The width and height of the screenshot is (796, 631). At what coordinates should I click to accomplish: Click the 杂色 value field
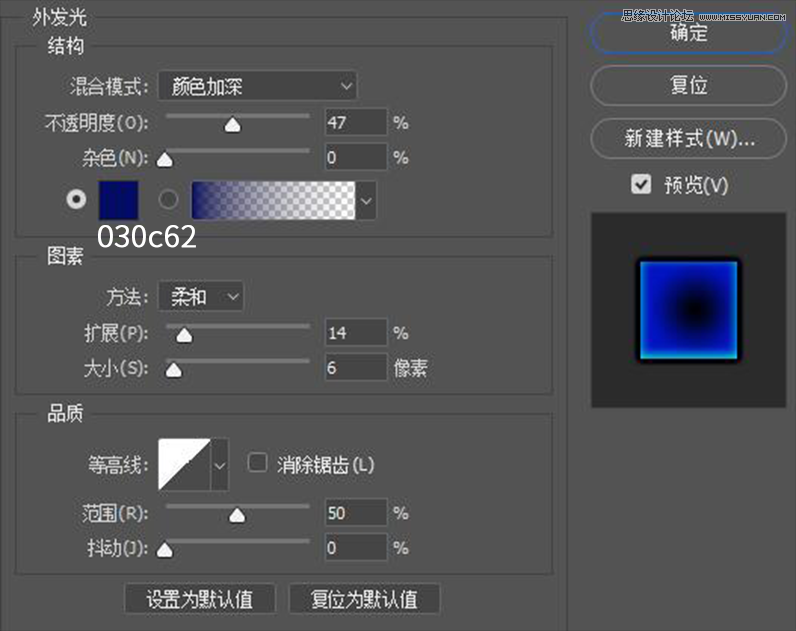[356, 157]
